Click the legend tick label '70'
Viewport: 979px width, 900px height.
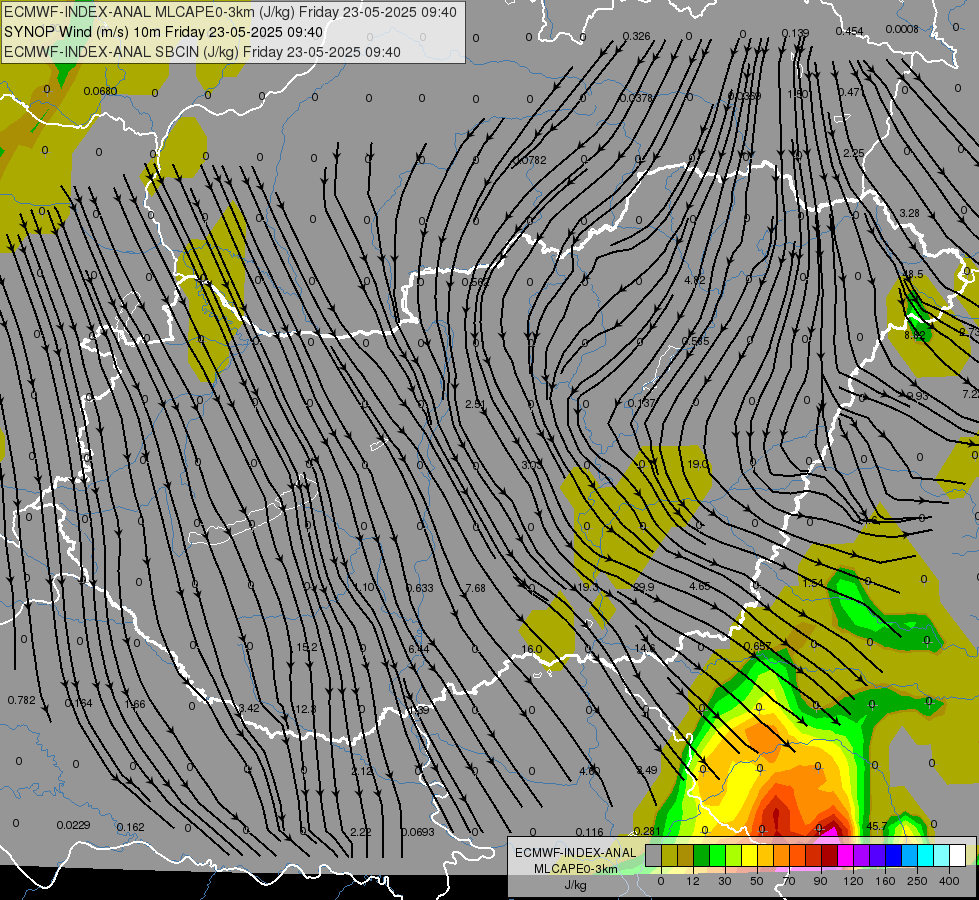789,881
